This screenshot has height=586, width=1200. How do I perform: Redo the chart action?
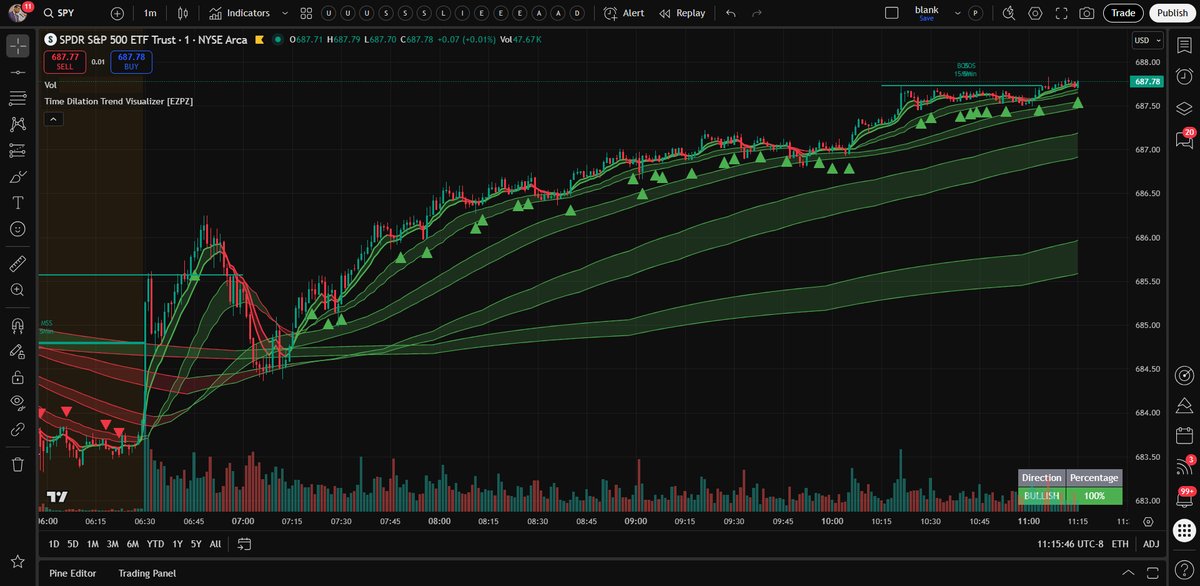(x=756, y=13)
